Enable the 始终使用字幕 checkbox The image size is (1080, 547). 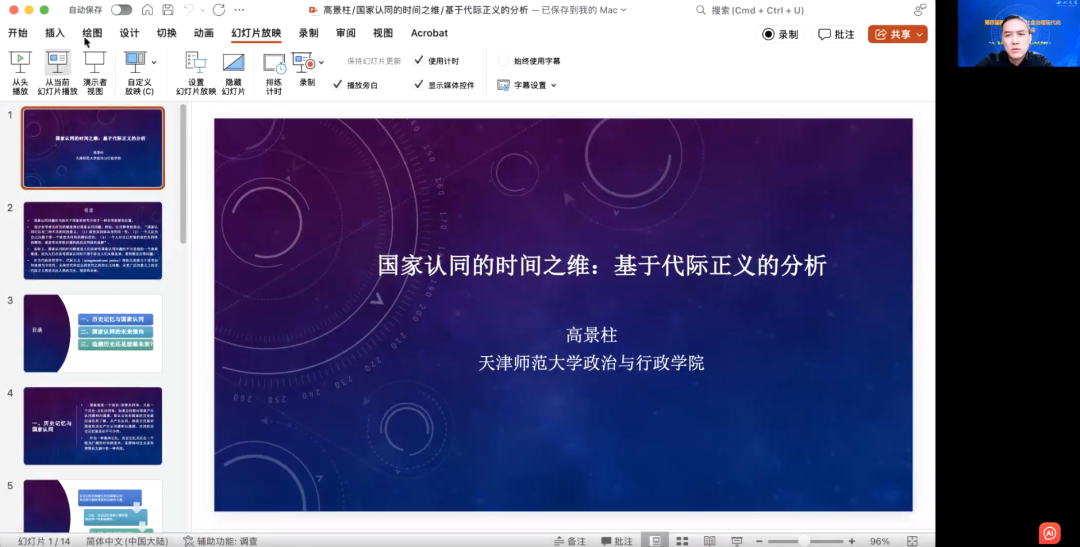[504, 61]
